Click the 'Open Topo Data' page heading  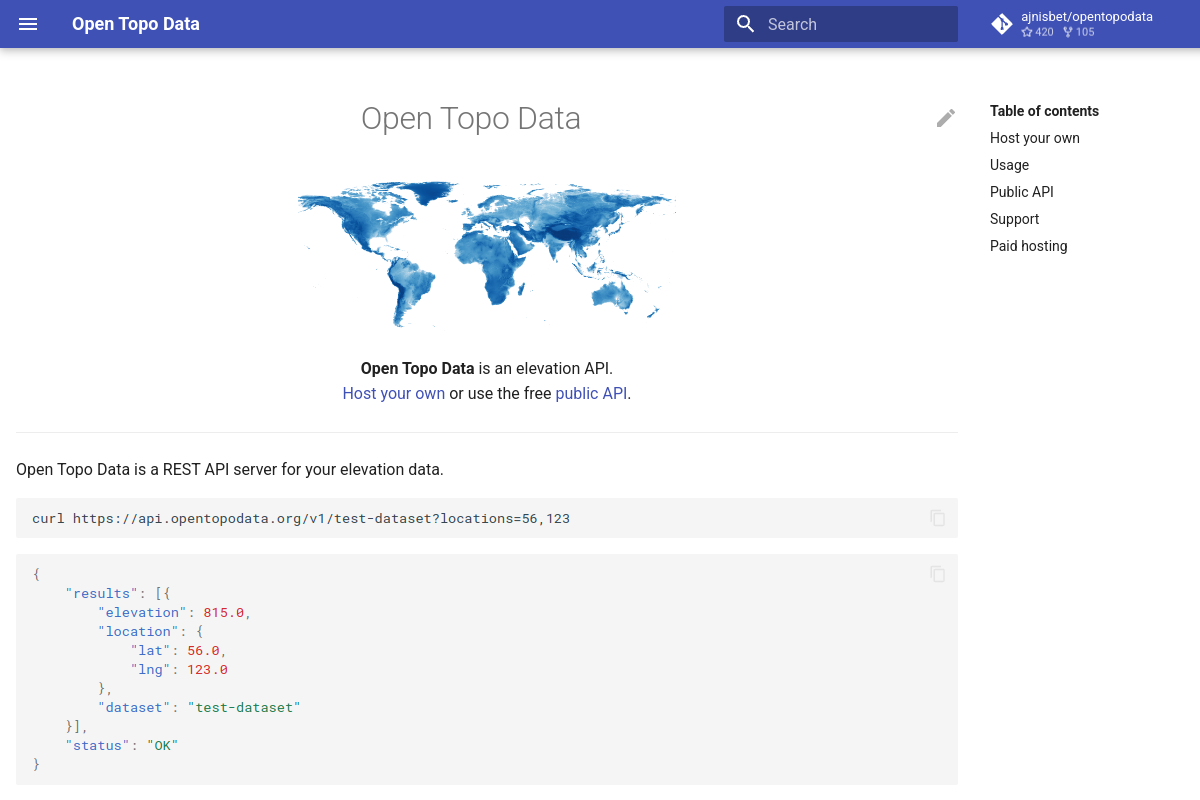[x=471, y=119]
